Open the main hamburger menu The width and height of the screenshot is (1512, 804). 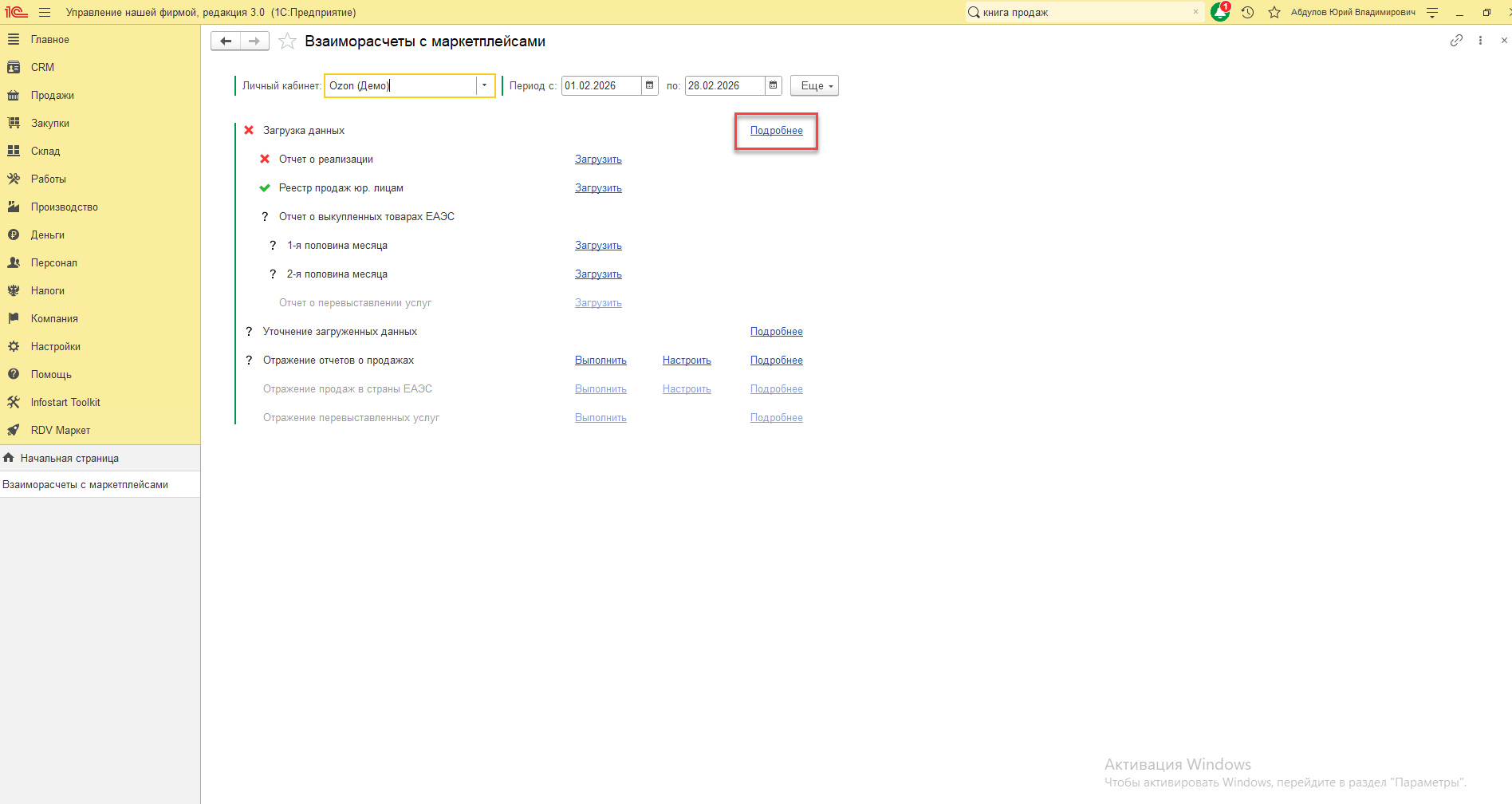[x=45, y=13]
